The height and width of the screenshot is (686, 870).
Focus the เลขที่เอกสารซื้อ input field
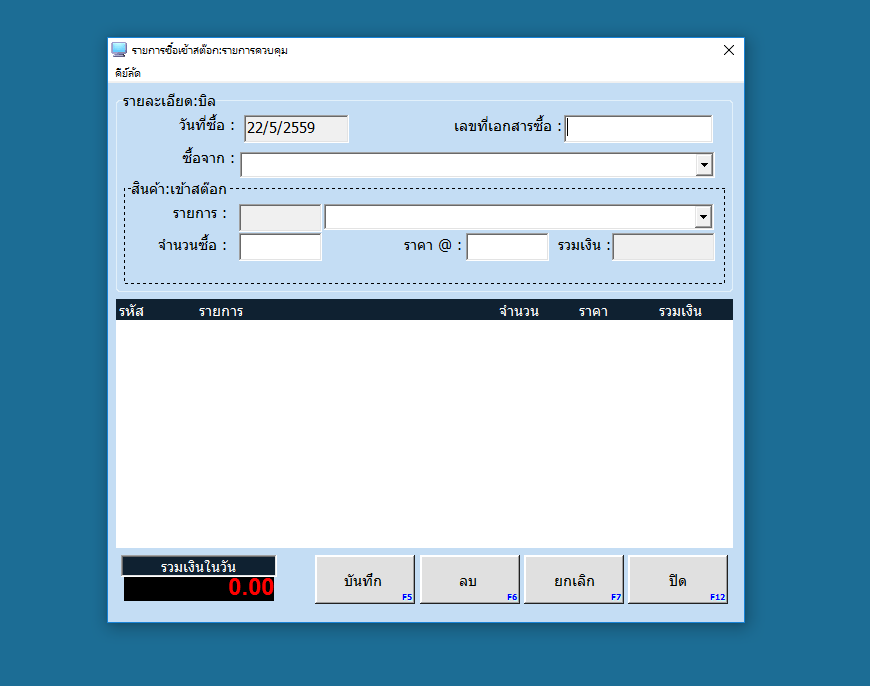pyautogui.click(x=638, y=129)
